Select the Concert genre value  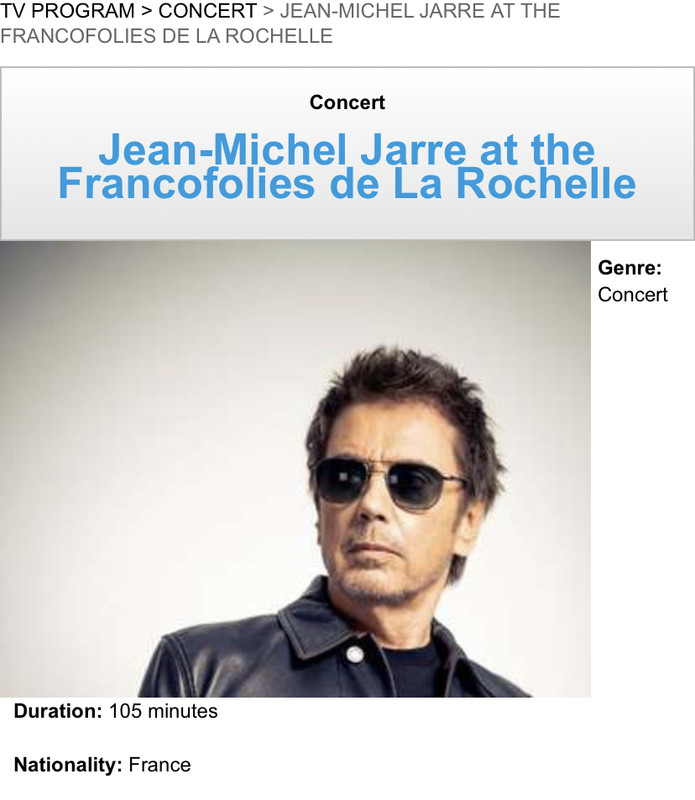point(633,294)
